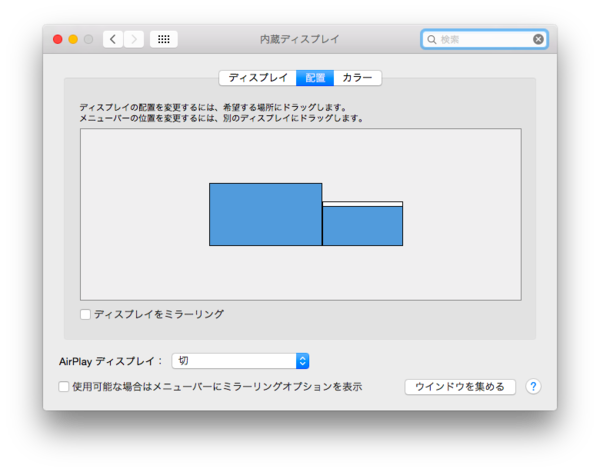Open the カラー tab
The width and height of the screenshot is (600, 472).
[357, 78]
